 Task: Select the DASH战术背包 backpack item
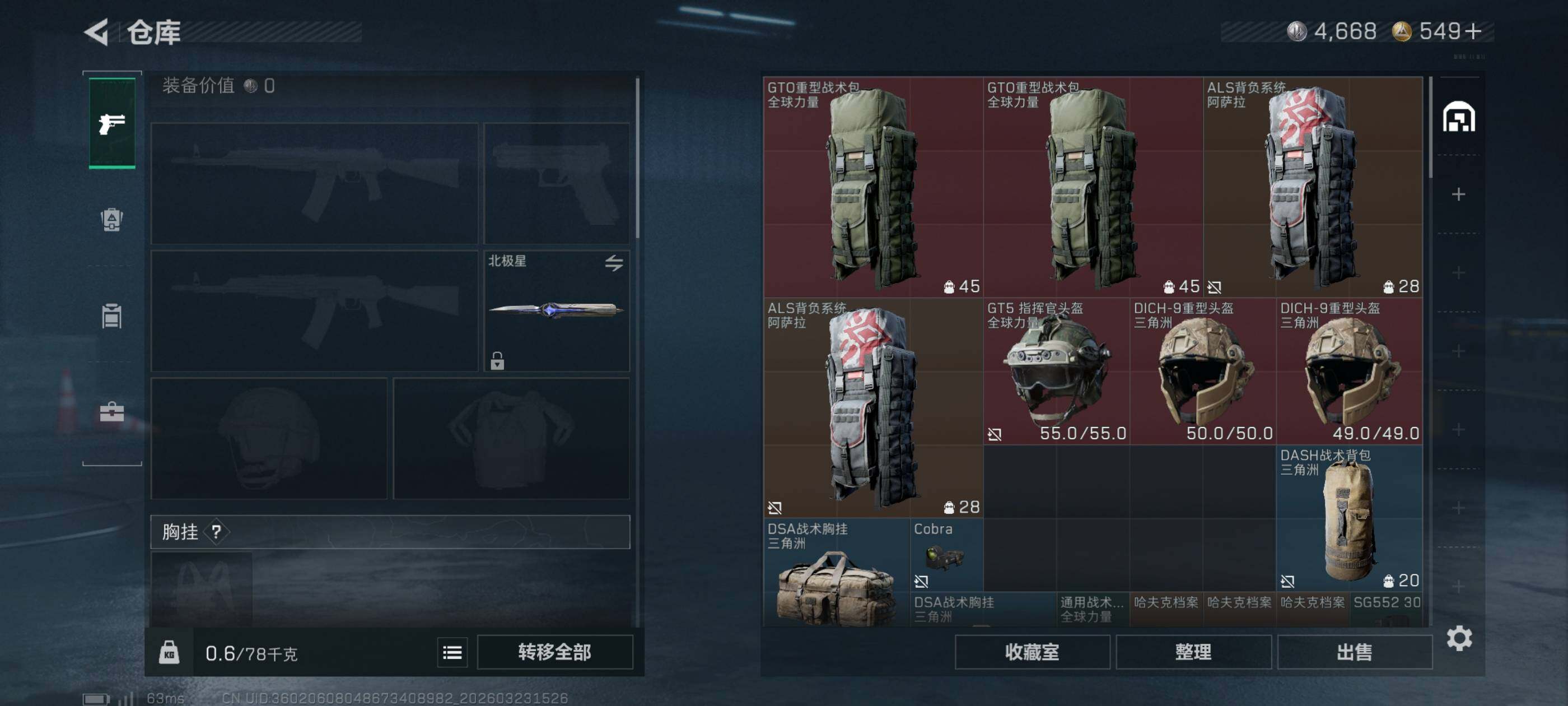click(1350, 518)
